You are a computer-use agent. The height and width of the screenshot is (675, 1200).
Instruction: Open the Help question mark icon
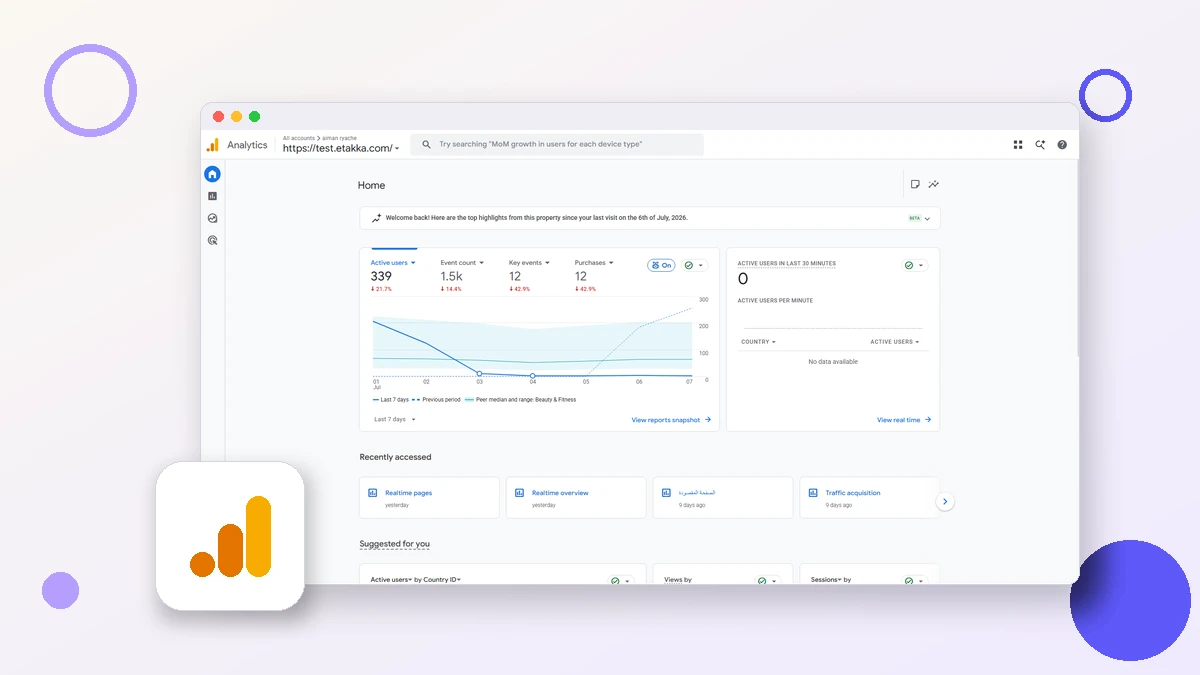point(1062,145)
